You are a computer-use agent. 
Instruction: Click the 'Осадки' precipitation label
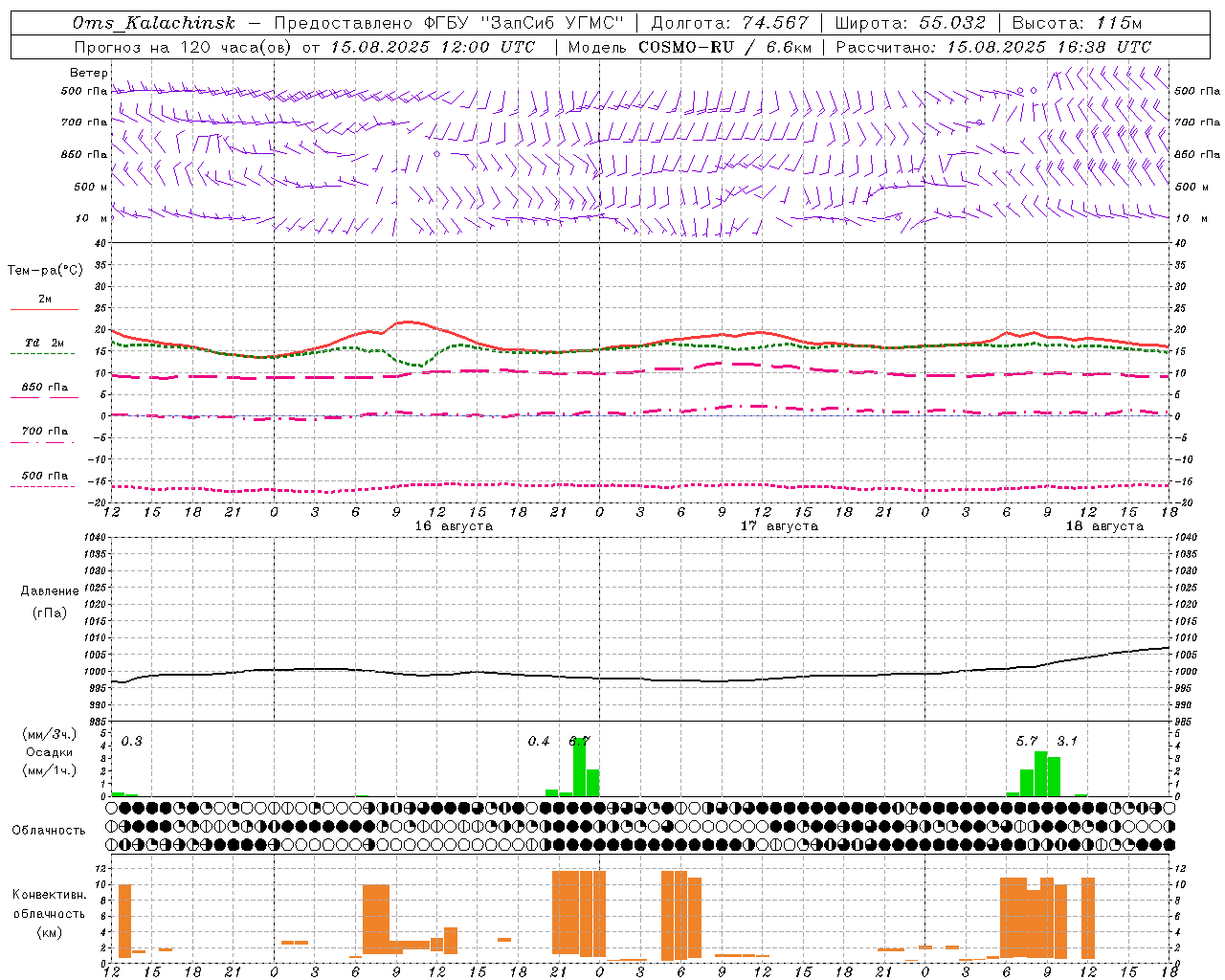coord(50,752)
